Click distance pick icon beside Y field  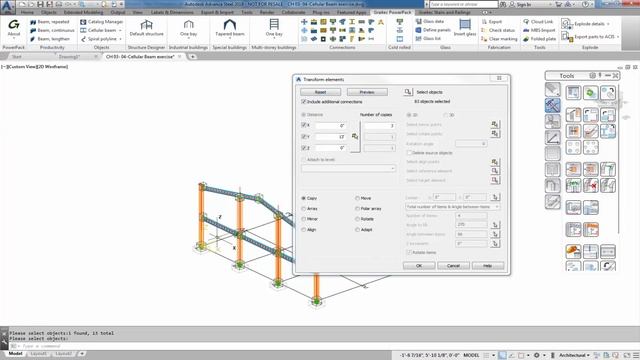355,136
